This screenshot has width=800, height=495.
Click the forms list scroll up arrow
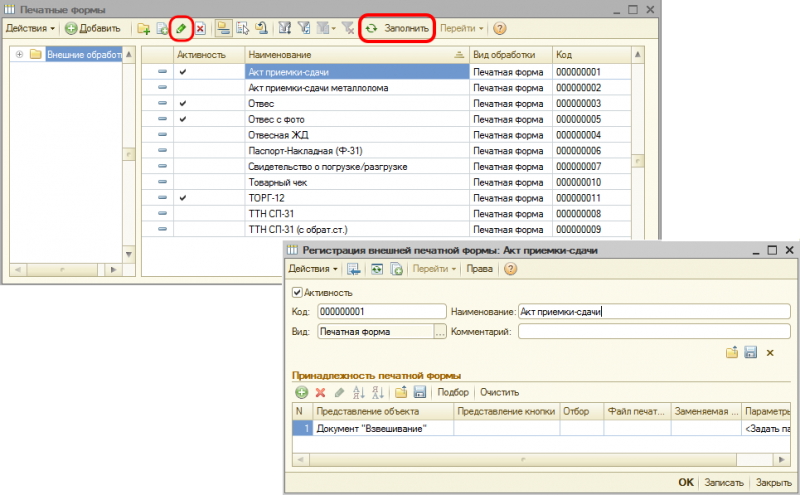pos(637,54)
